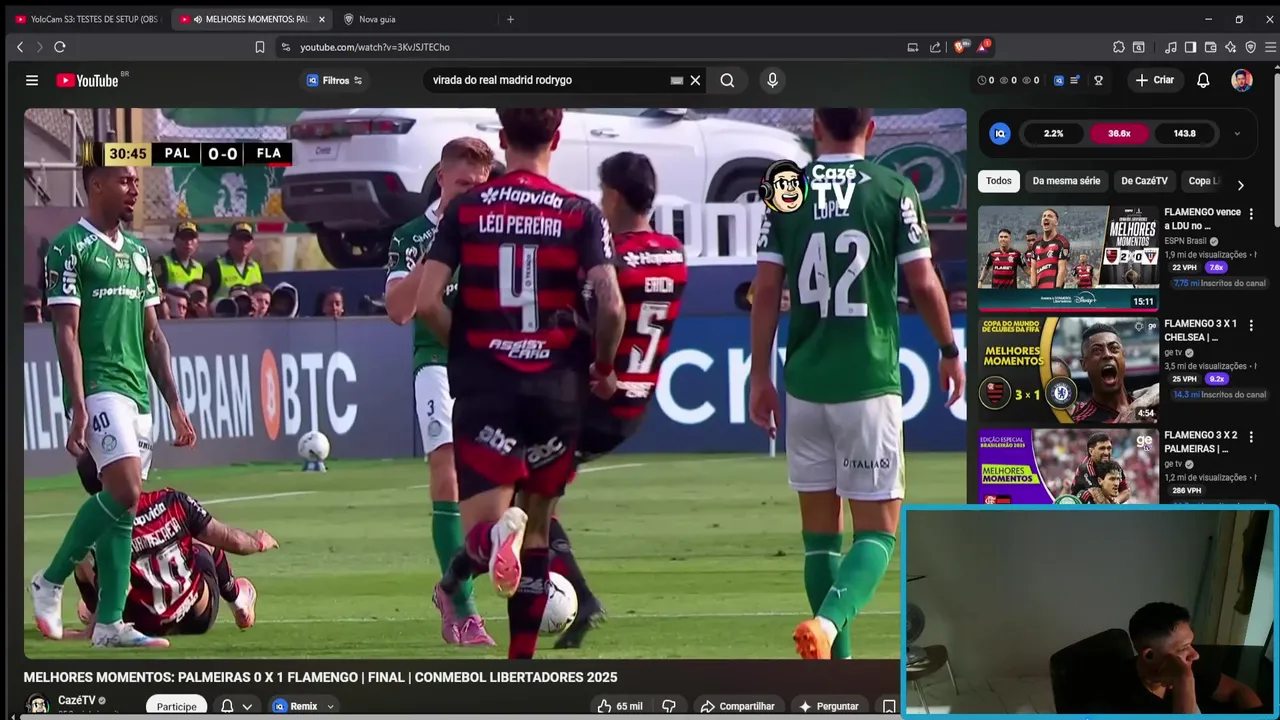Click the vidIQ Remix button
This screenshot has height=720, width=1280.
click(303, 706)
